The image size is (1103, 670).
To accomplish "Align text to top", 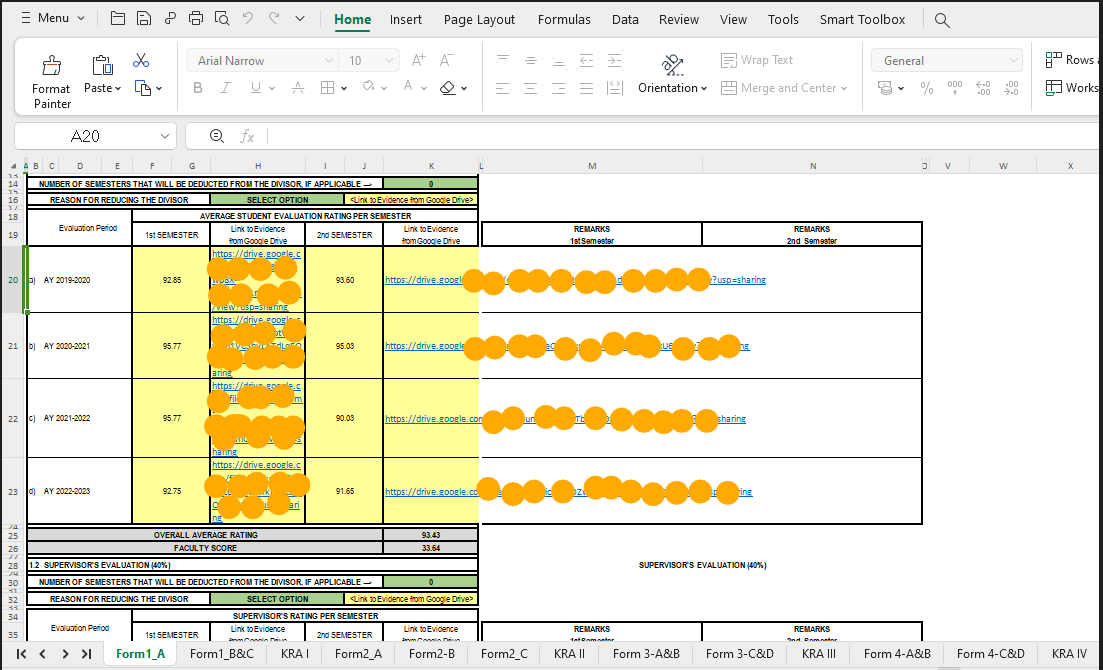I will pos(503,61).
